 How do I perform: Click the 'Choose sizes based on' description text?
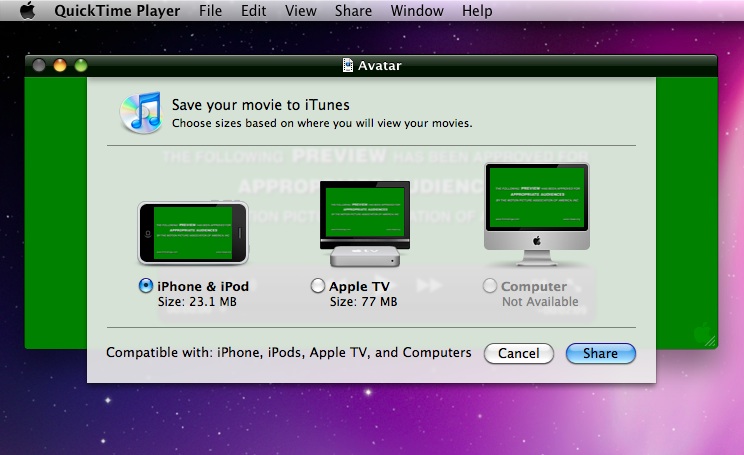tap(322, 123)
